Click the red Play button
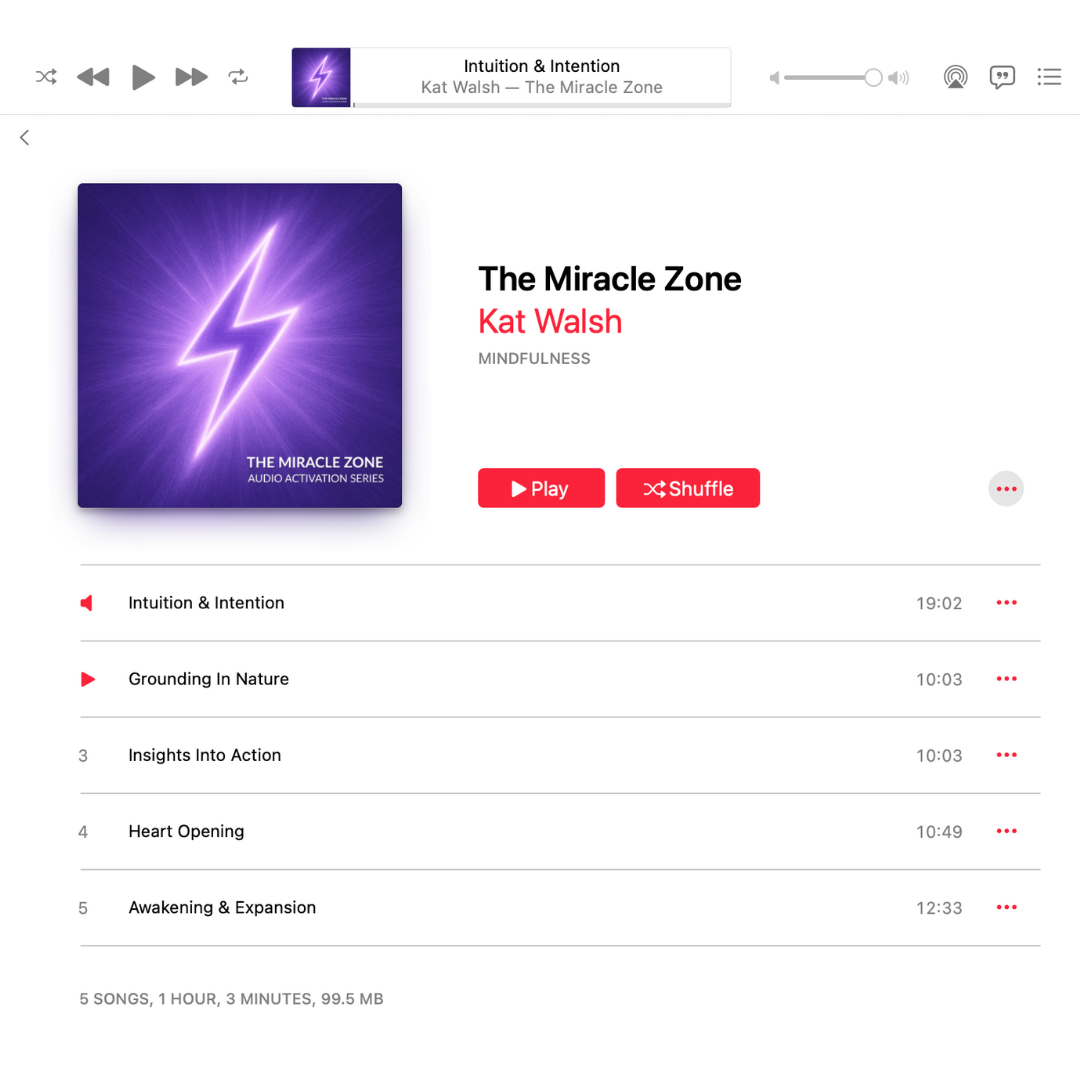 (x=541, y=488)
